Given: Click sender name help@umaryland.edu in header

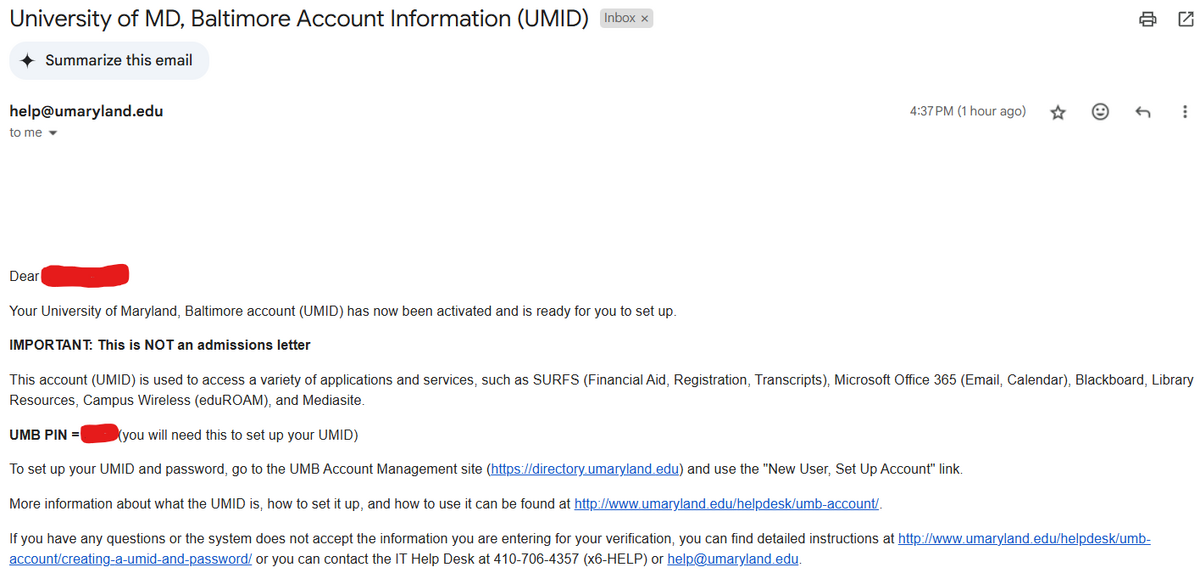Looking at the screenshot, I should [x=86, y=111].
